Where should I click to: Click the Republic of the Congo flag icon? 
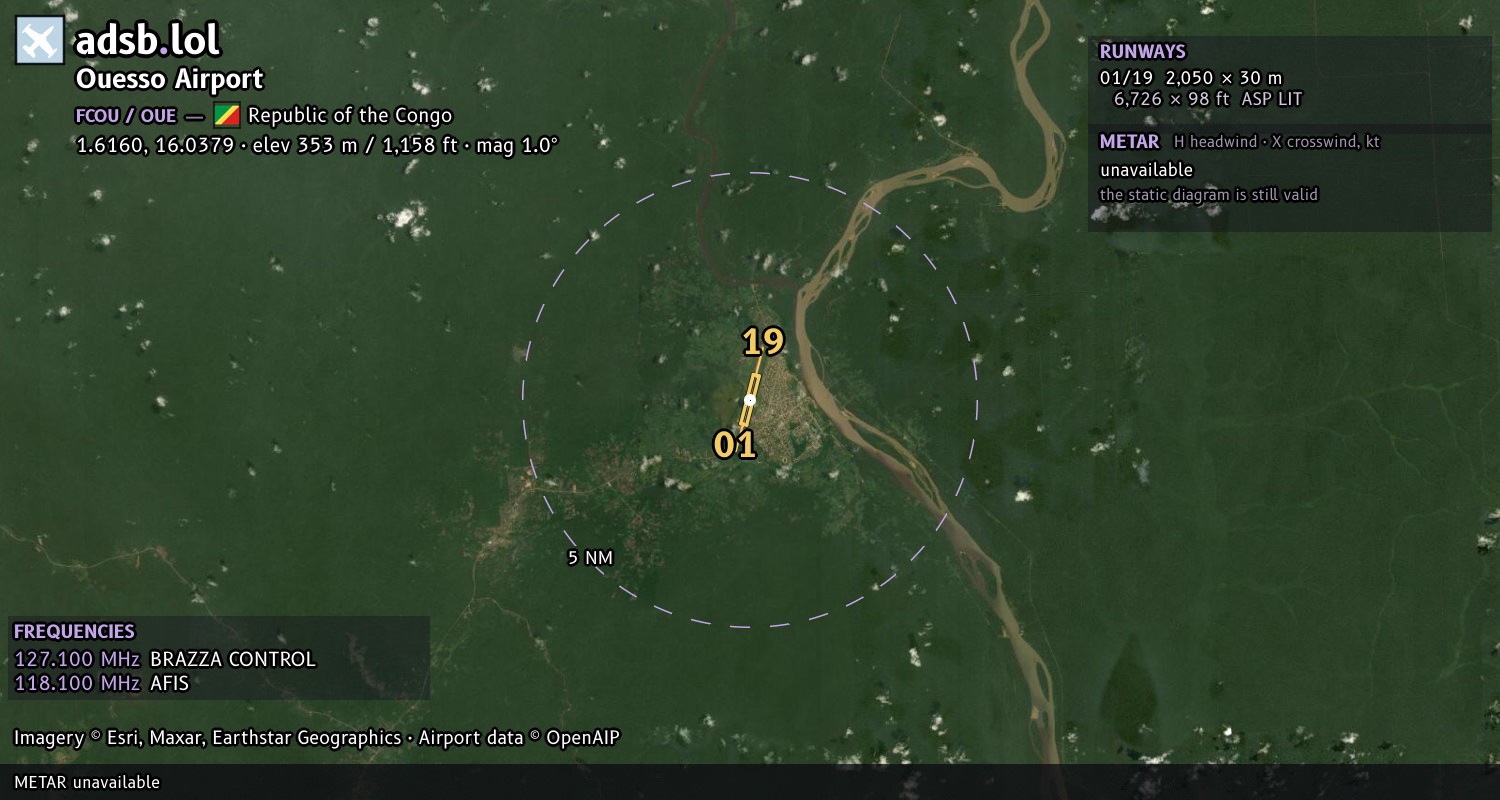point(227,115)
